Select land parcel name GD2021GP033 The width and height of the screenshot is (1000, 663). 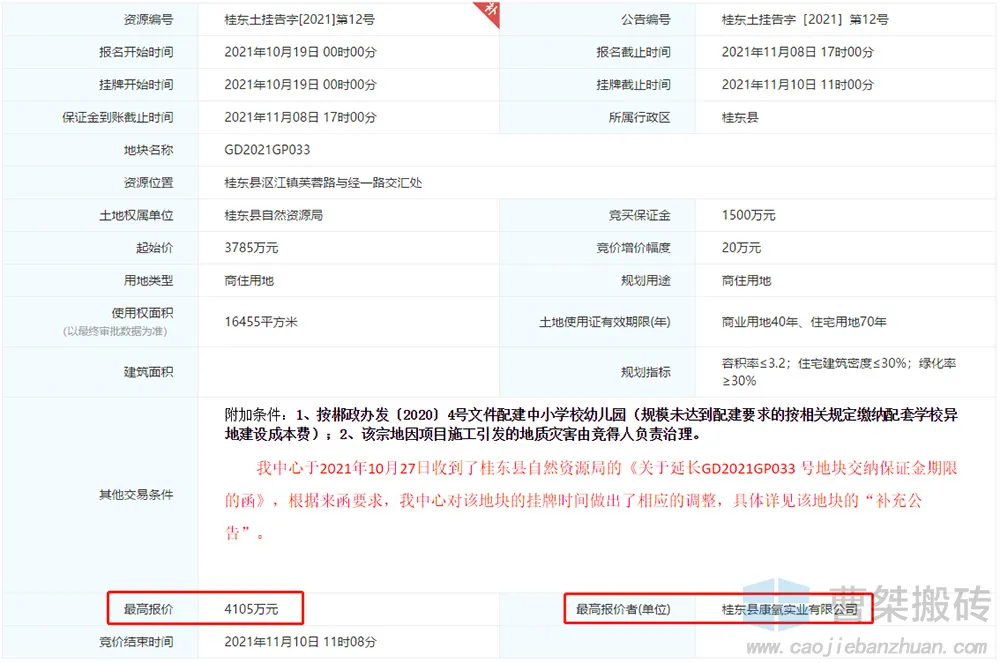[267, 150]
